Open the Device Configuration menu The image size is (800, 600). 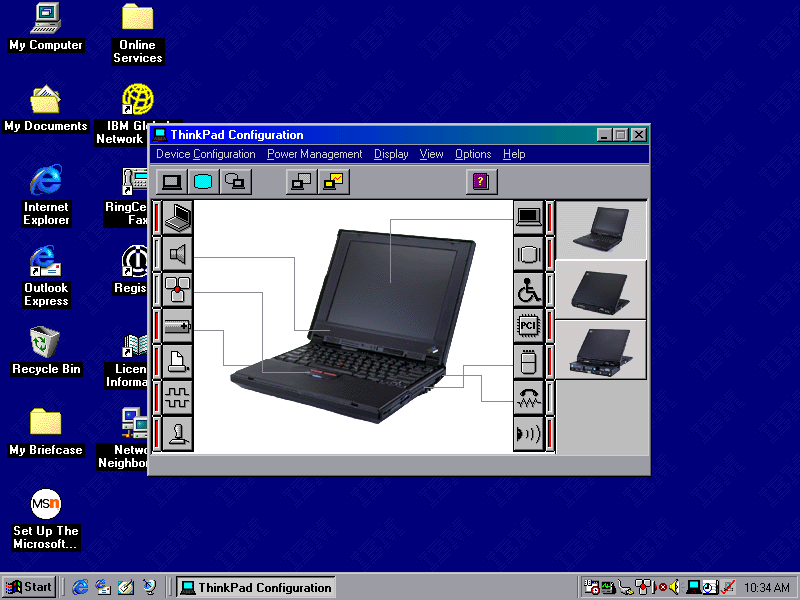206,154
